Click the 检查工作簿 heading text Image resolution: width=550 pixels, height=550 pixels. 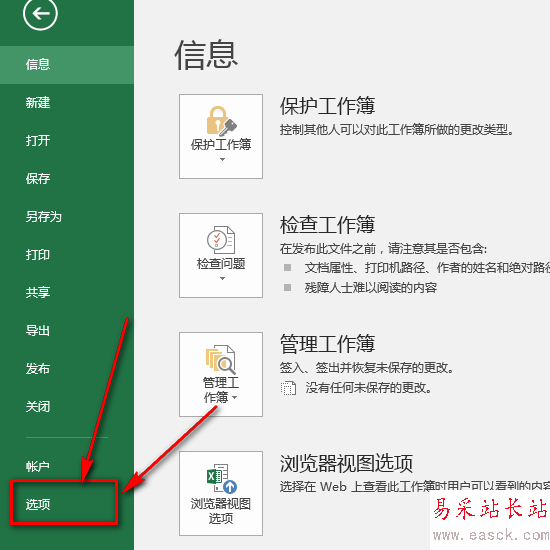(x=327, y=224)
